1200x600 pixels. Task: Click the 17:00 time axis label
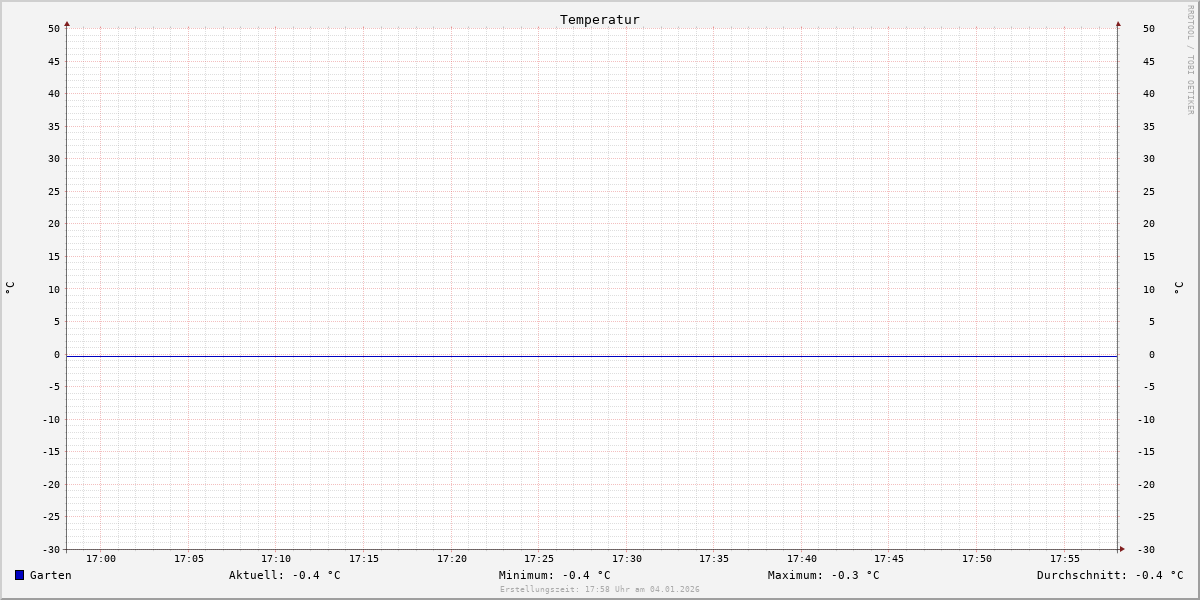tap(101, 559)
